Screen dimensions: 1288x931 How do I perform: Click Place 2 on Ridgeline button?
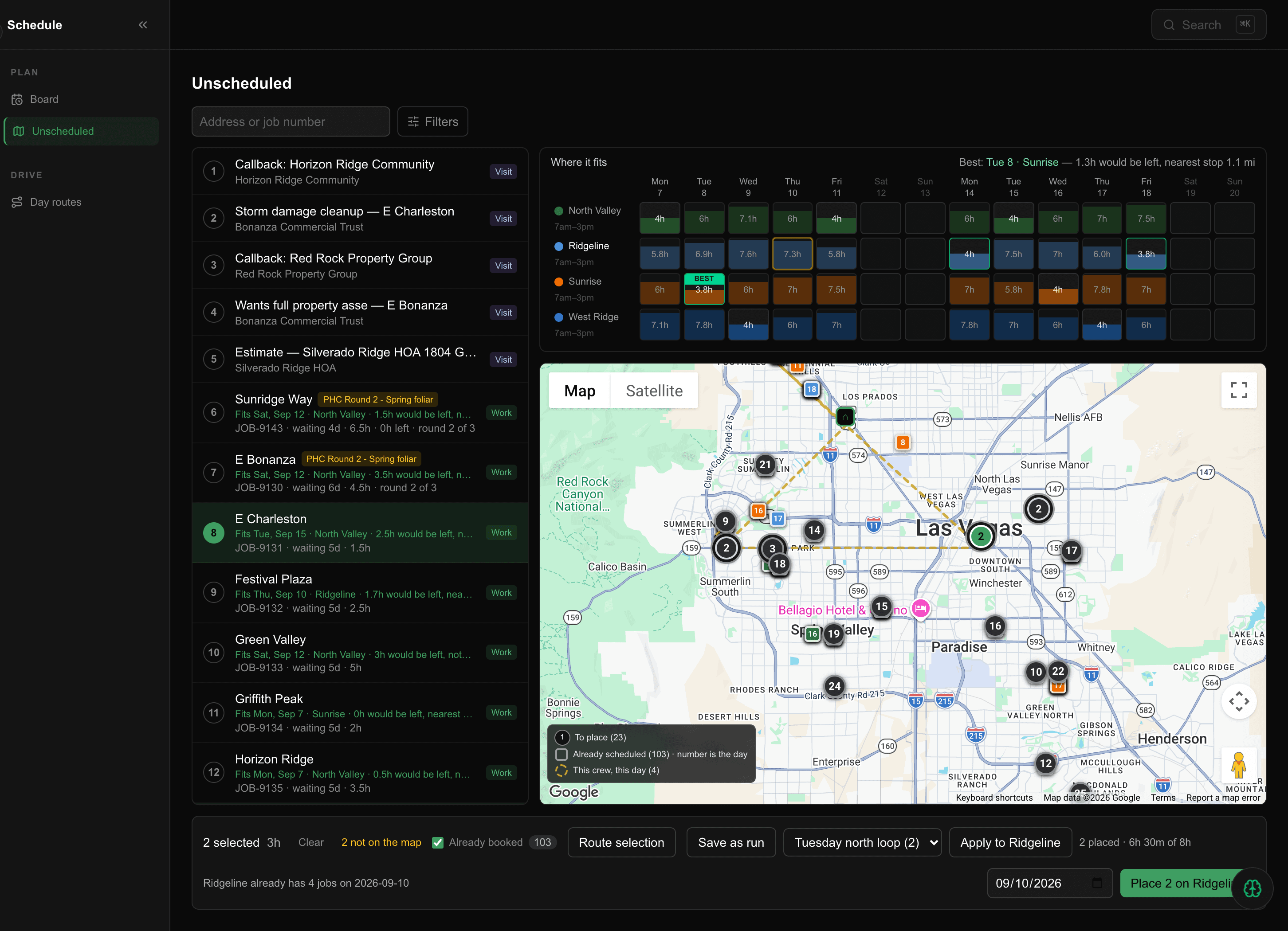point(1180,883)
